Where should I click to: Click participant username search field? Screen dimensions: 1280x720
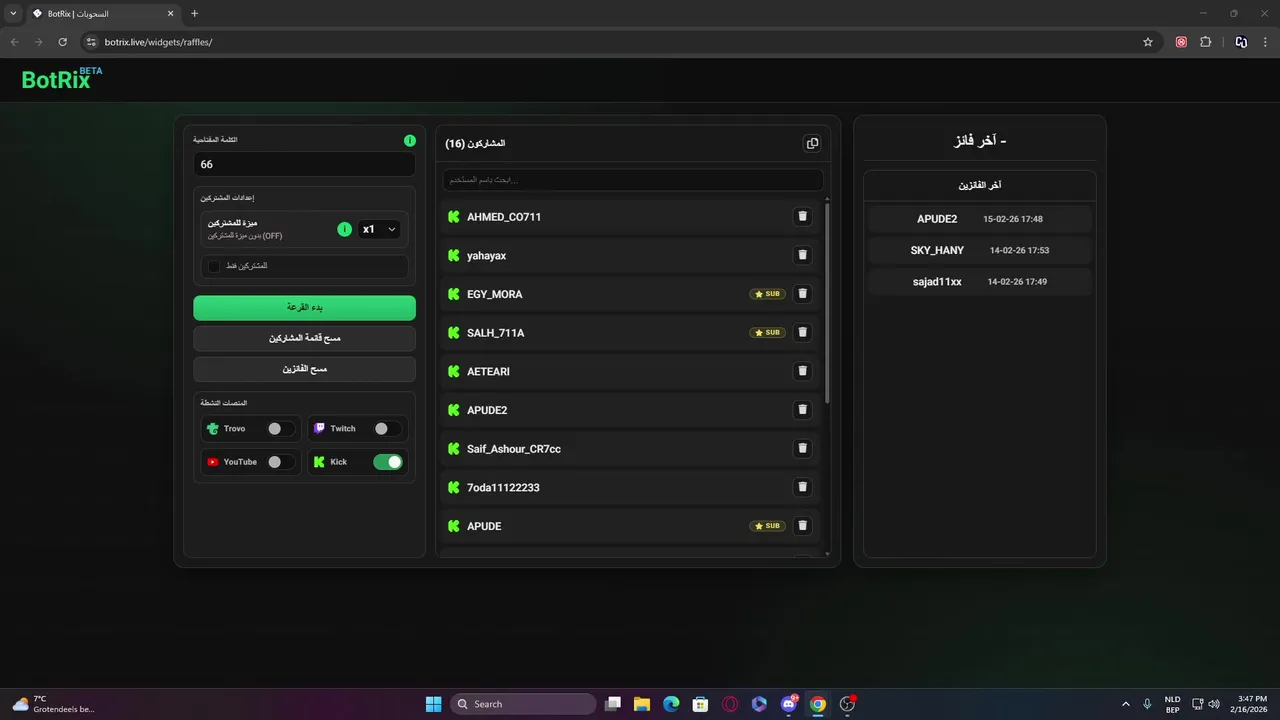click(x=633, y=180)
